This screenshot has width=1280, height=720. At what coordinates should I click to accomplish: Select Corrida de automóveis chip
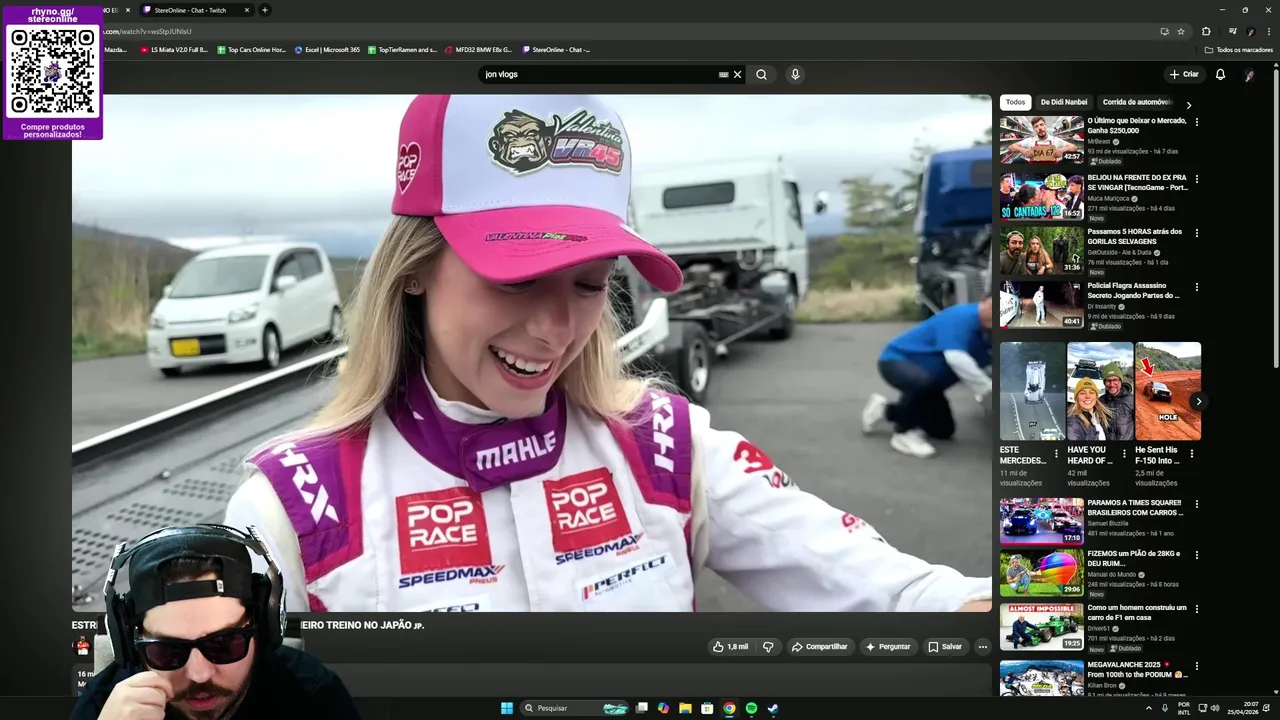(x=1137, y=102)
